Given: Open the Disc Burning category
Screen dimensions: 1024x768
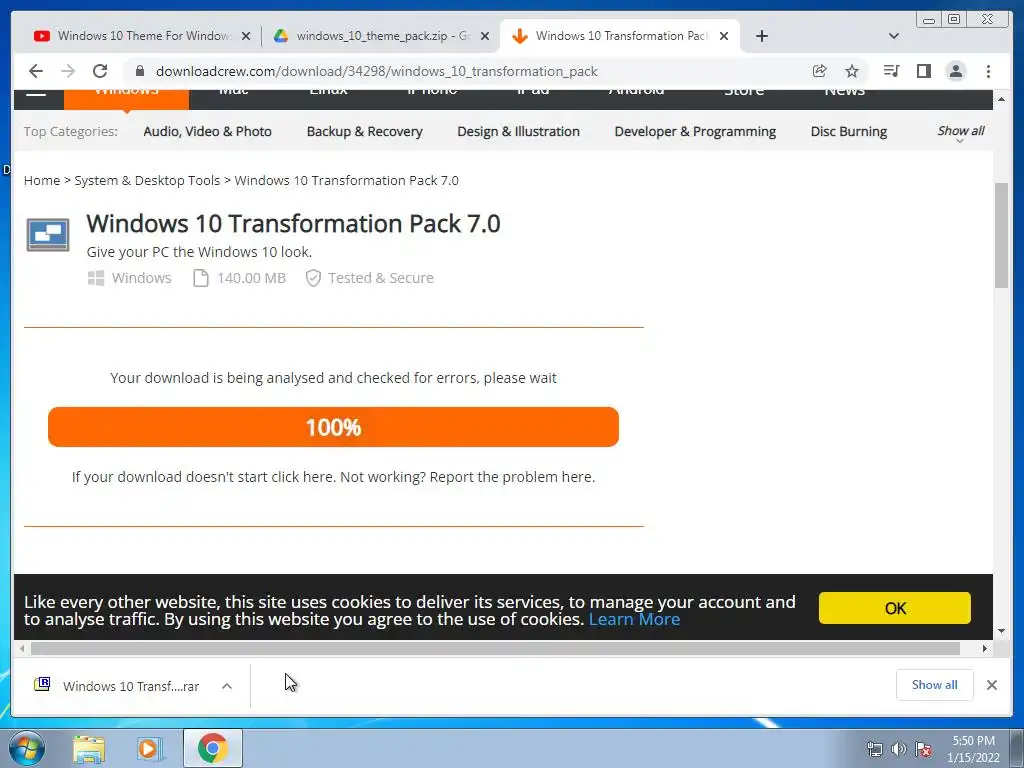Looking at the screenshot, I should [848, 131].
